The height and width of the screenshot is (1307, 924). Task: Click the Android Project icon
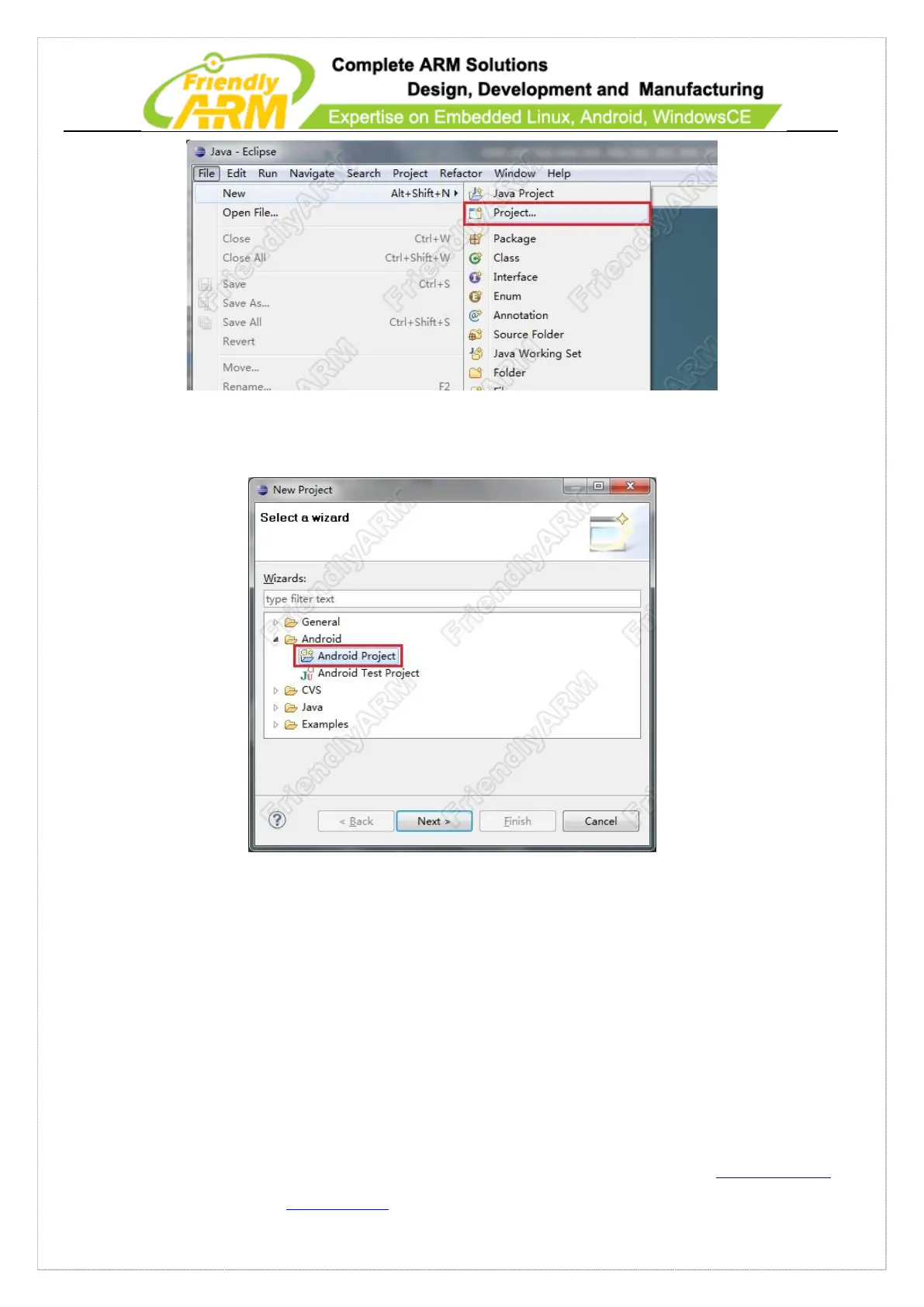(306, 656)
